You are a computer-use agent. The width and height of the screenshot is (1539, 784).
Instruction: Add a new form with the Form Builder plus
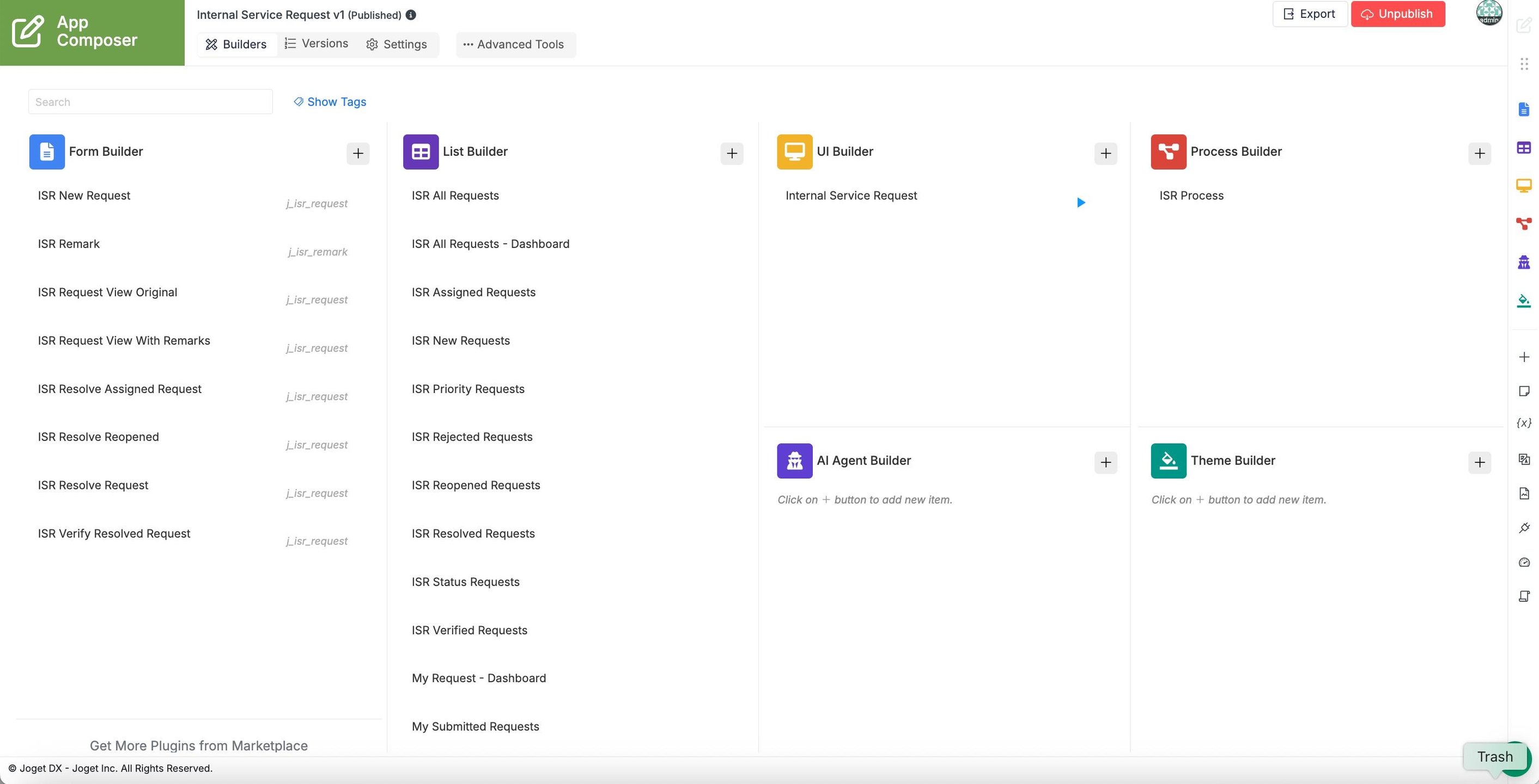(x=358, y=154)
